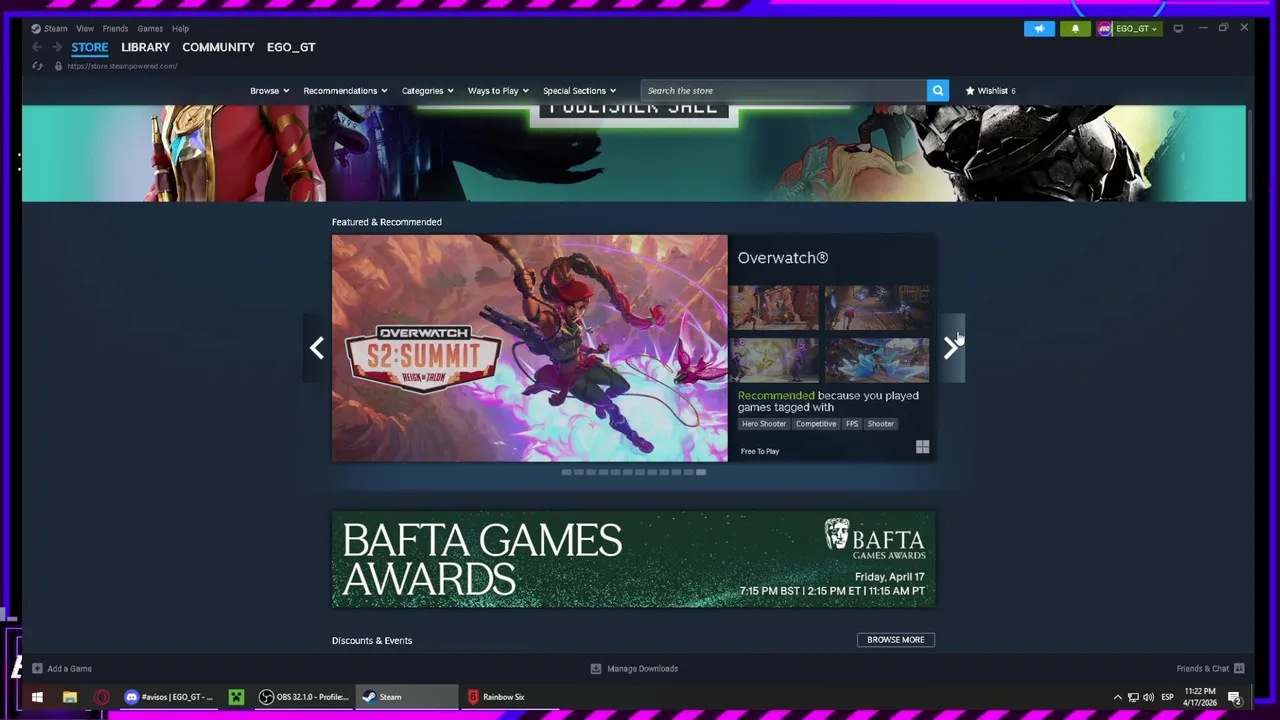Click the Wishlist star icon

pos(970,91)
